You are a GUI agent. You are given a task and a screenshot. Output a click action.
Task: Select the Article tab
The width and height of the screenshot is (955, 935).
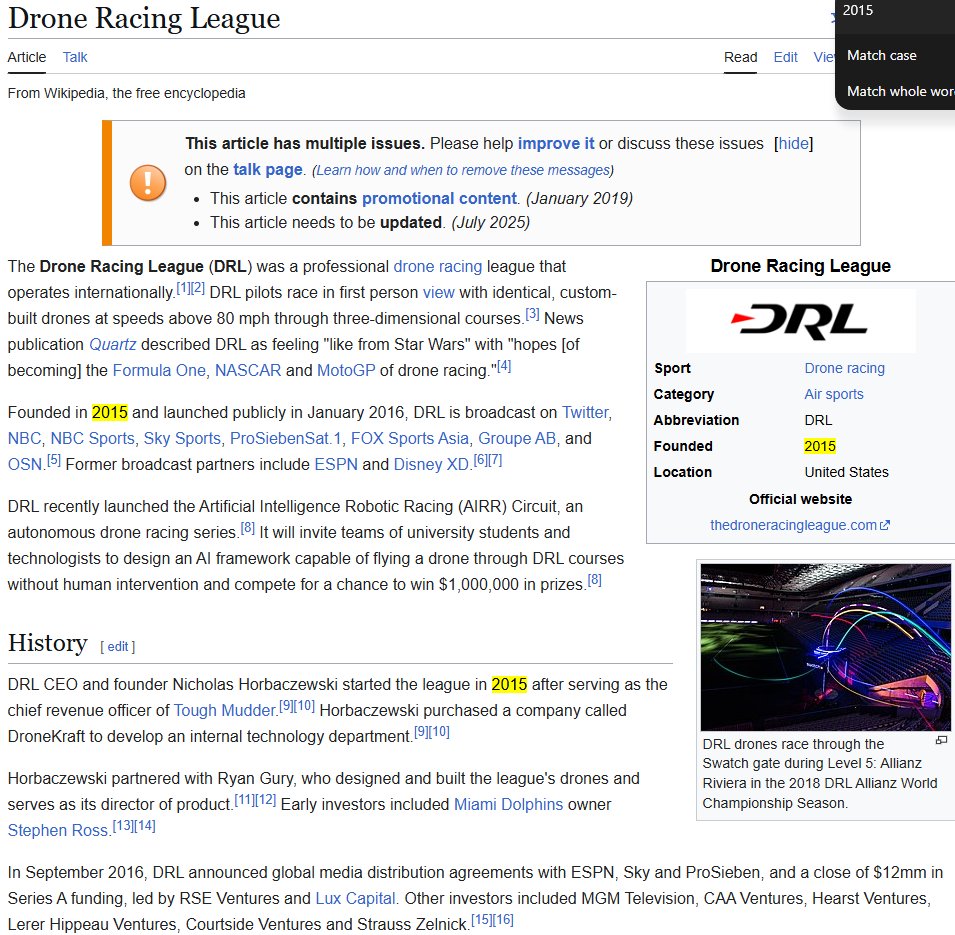click(x=27, y=57)
